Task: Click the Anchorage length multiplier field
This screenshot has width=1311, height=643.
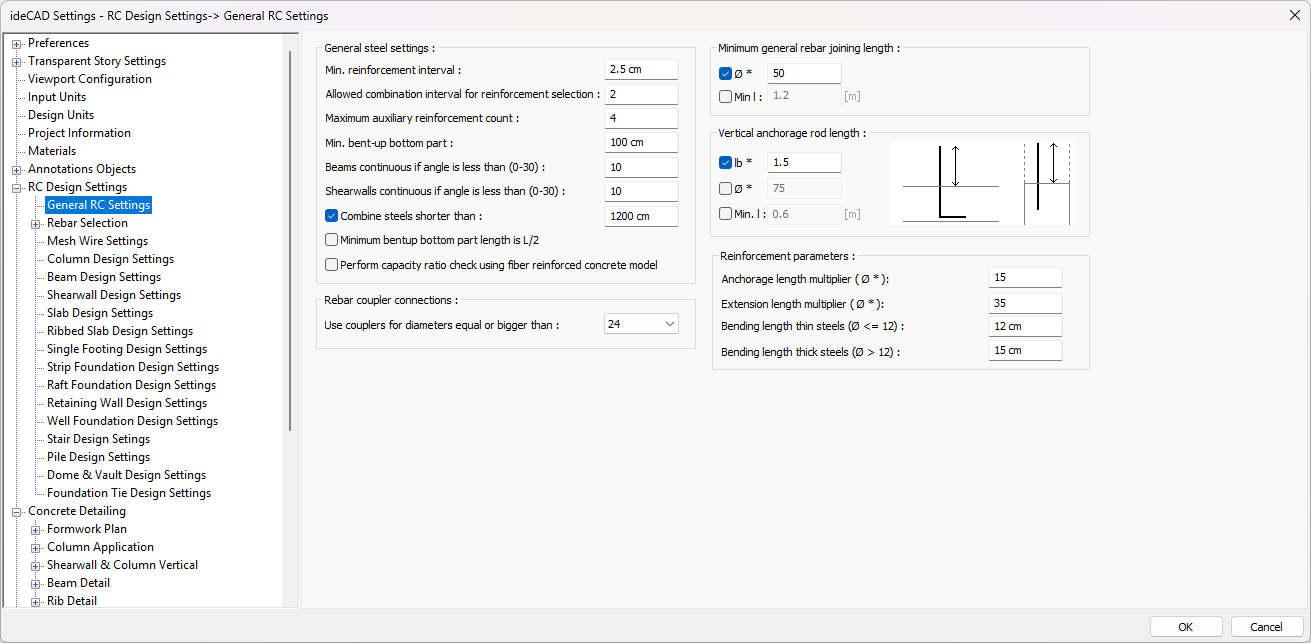Action: click(x=1024, y=277)
